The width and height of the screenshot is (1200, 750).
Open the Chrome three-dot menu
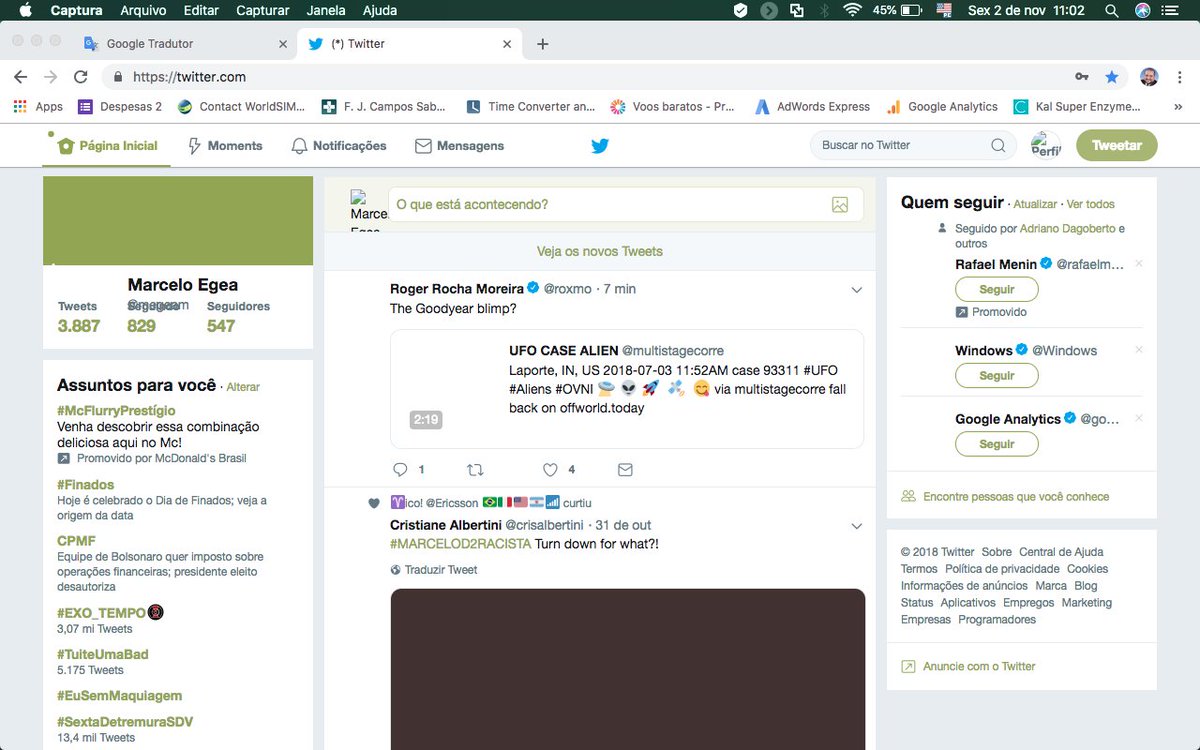(x=1178, y=77)
